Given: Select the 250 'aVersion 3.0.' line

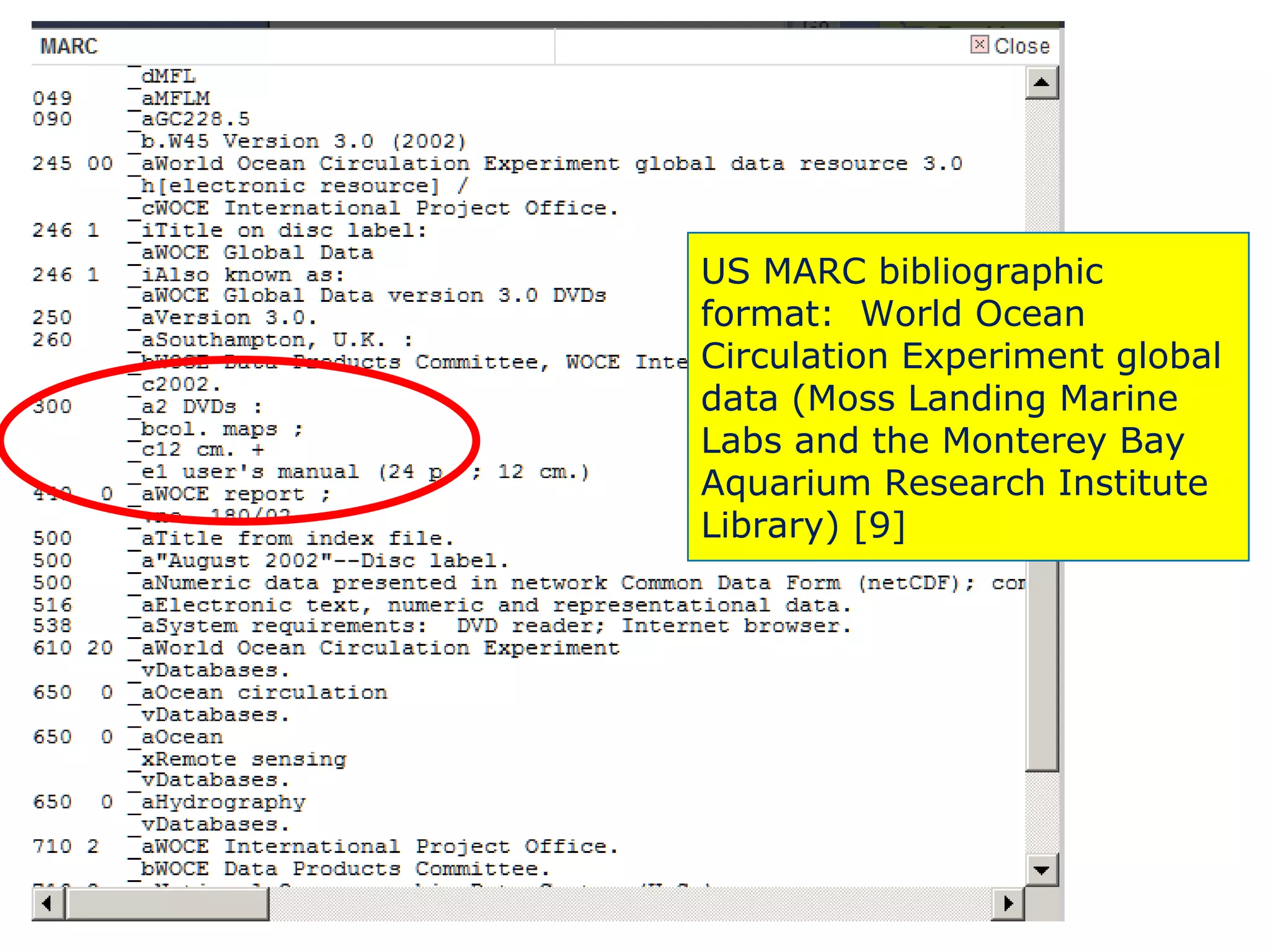Looking at the screenshot, I should tap(175, 318).
